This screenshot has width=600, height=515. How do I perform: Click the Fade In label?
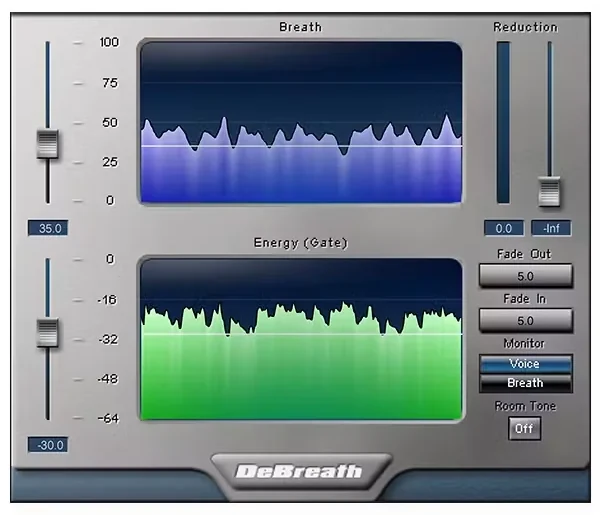pos(524,299)
